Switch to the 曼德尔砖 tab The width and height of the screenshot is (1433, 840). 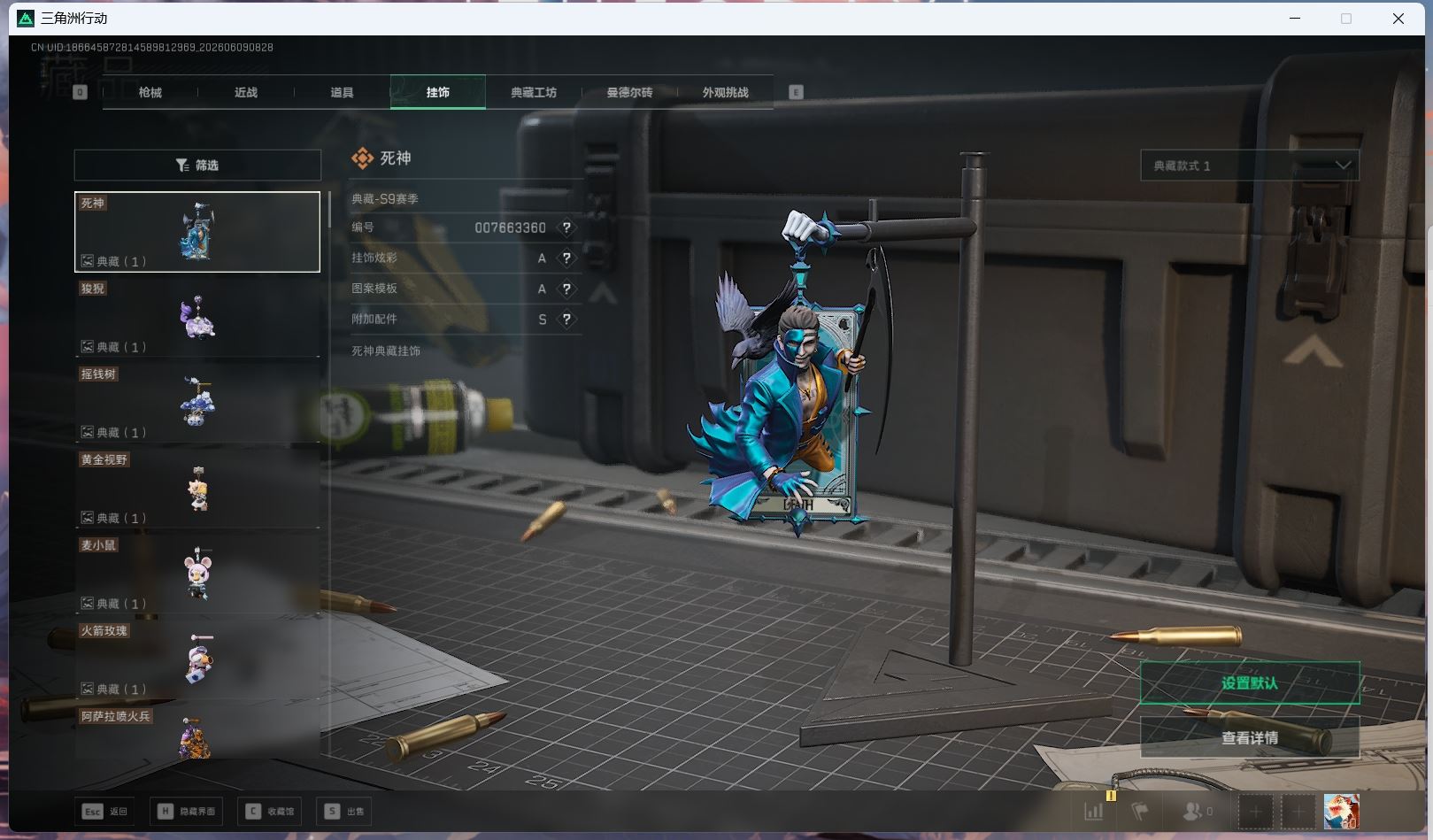(629, 92)
